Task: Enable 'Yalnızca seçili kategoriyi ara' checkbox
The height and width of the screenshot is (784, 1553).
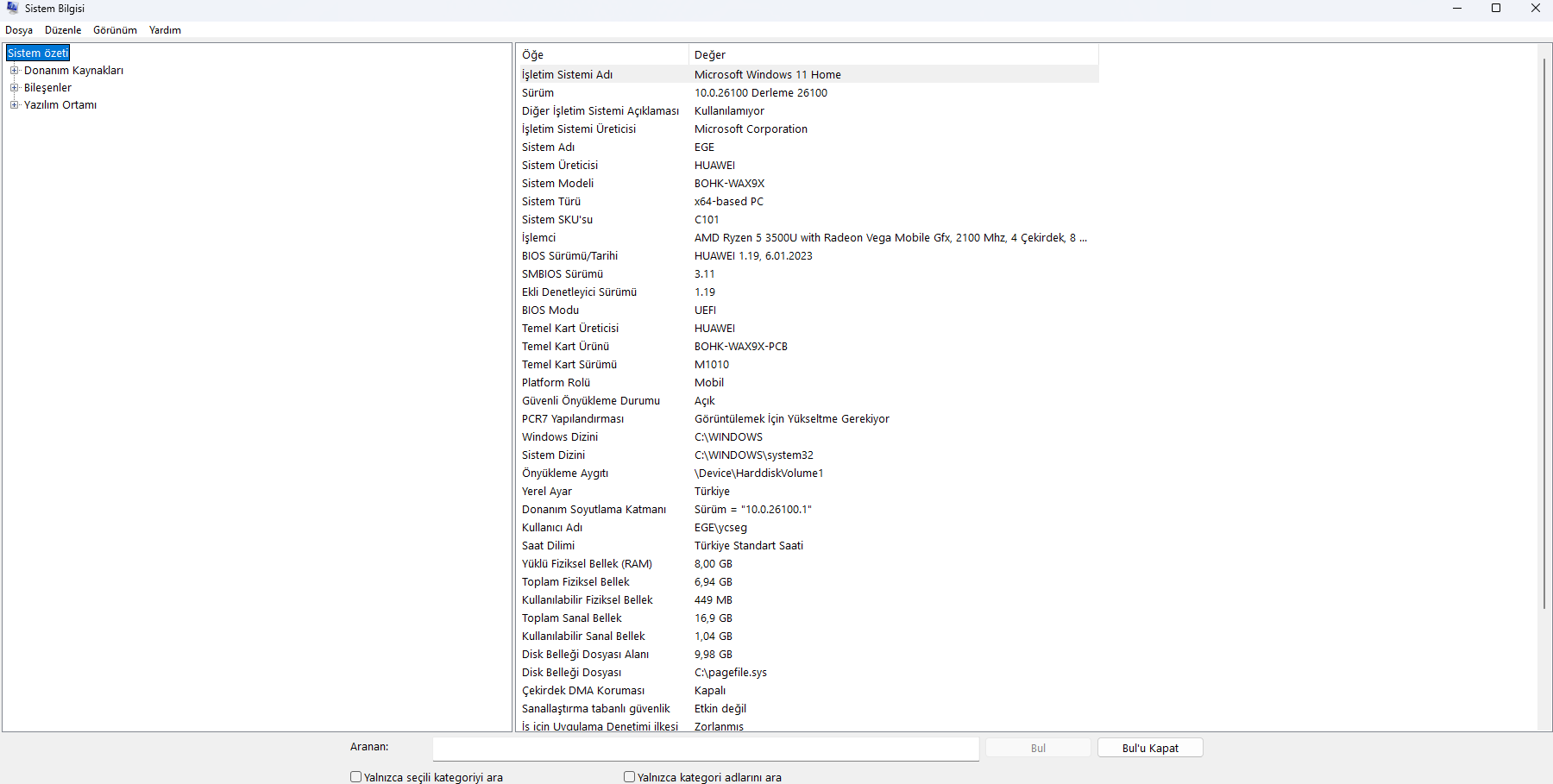Action: [x=355, y=777]
